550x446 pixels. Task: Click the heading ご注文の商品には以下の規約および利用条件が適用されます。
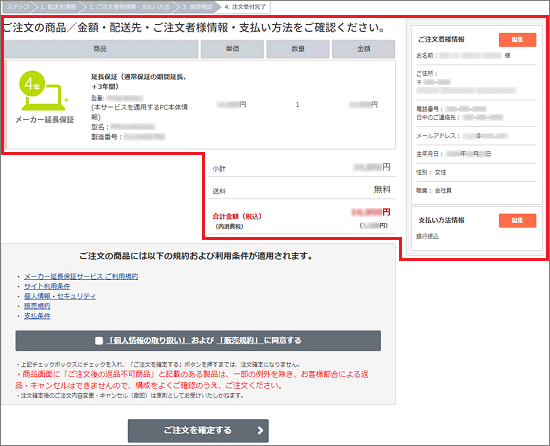[196, 256]
